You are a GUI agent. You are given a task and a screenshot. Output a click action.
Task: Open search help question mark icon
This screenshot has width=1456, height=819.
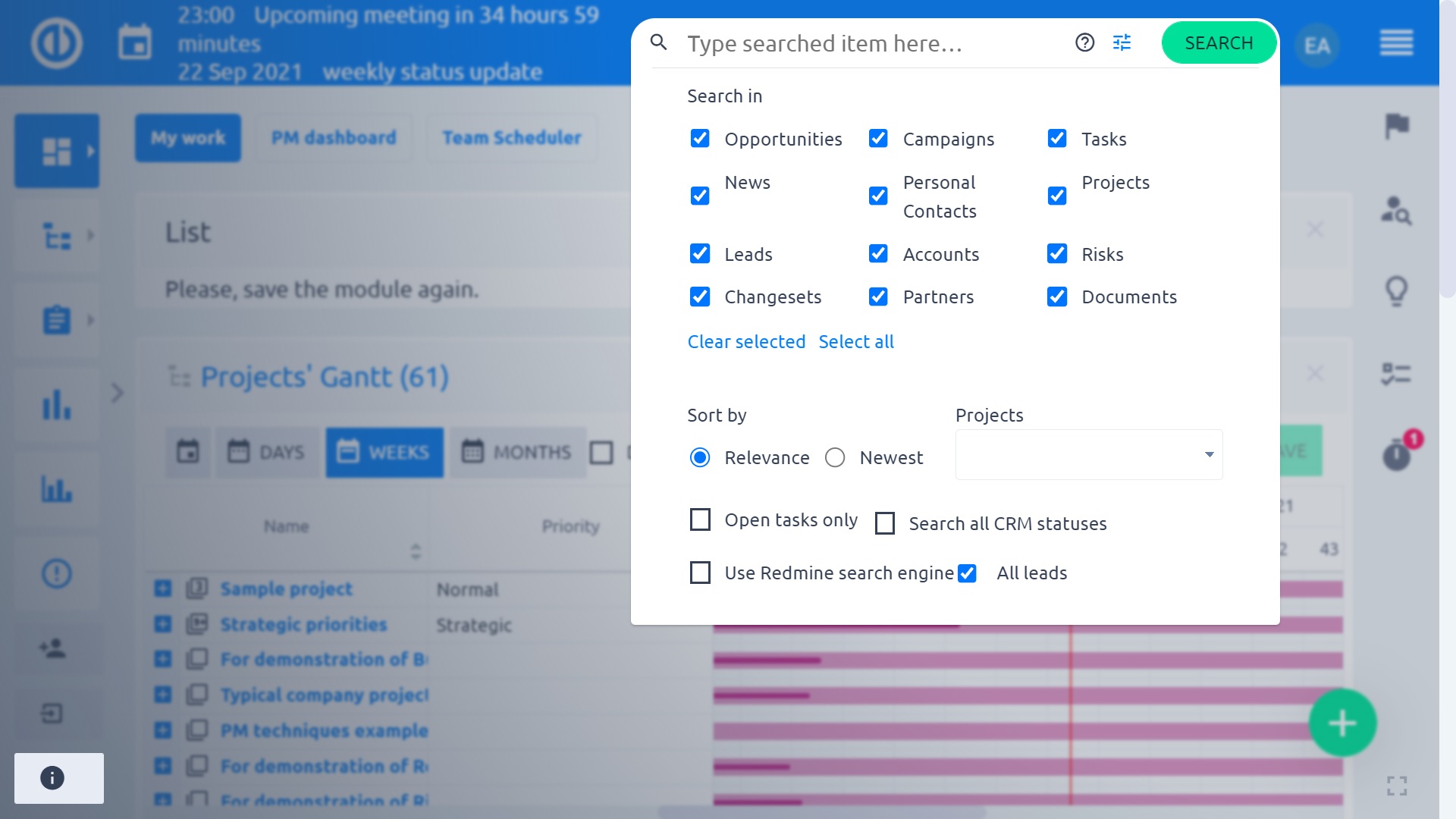pos(1084,42)
